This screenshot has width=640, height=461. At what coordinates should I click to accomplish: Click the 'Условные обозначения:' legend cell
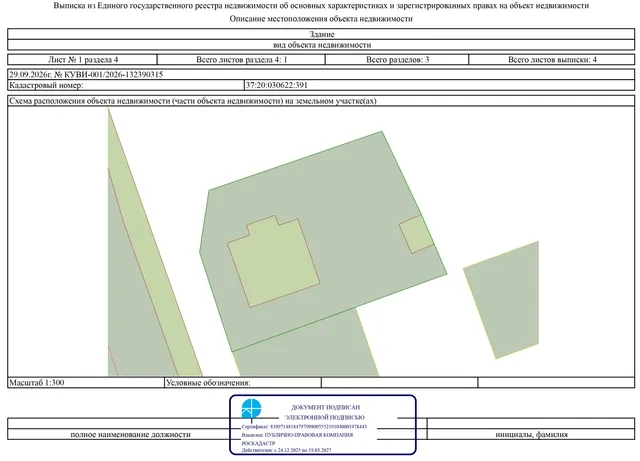pos(243,383)
